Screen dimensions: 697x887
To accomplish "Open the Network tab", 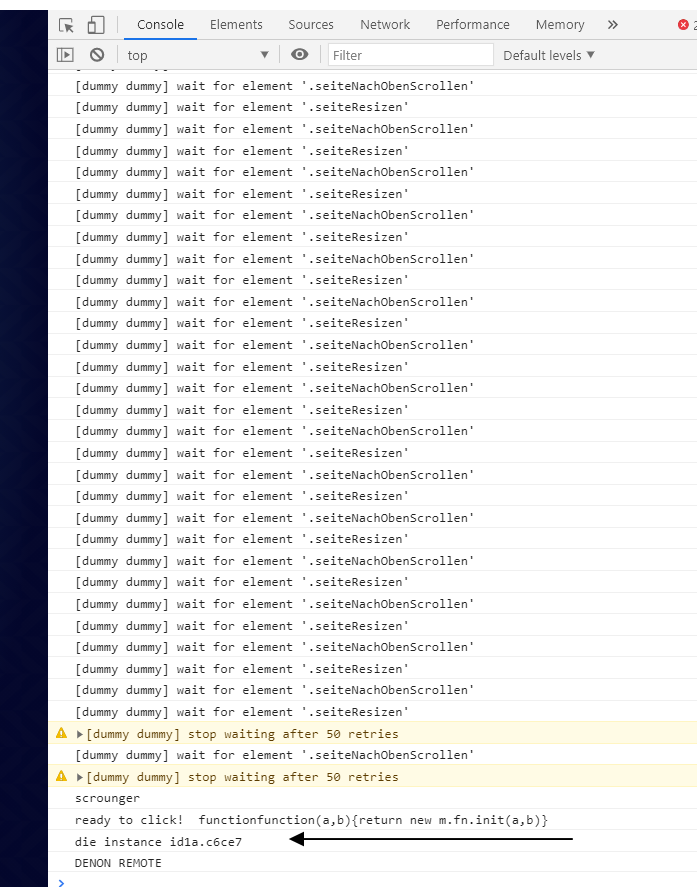I will tap(385, 25).
